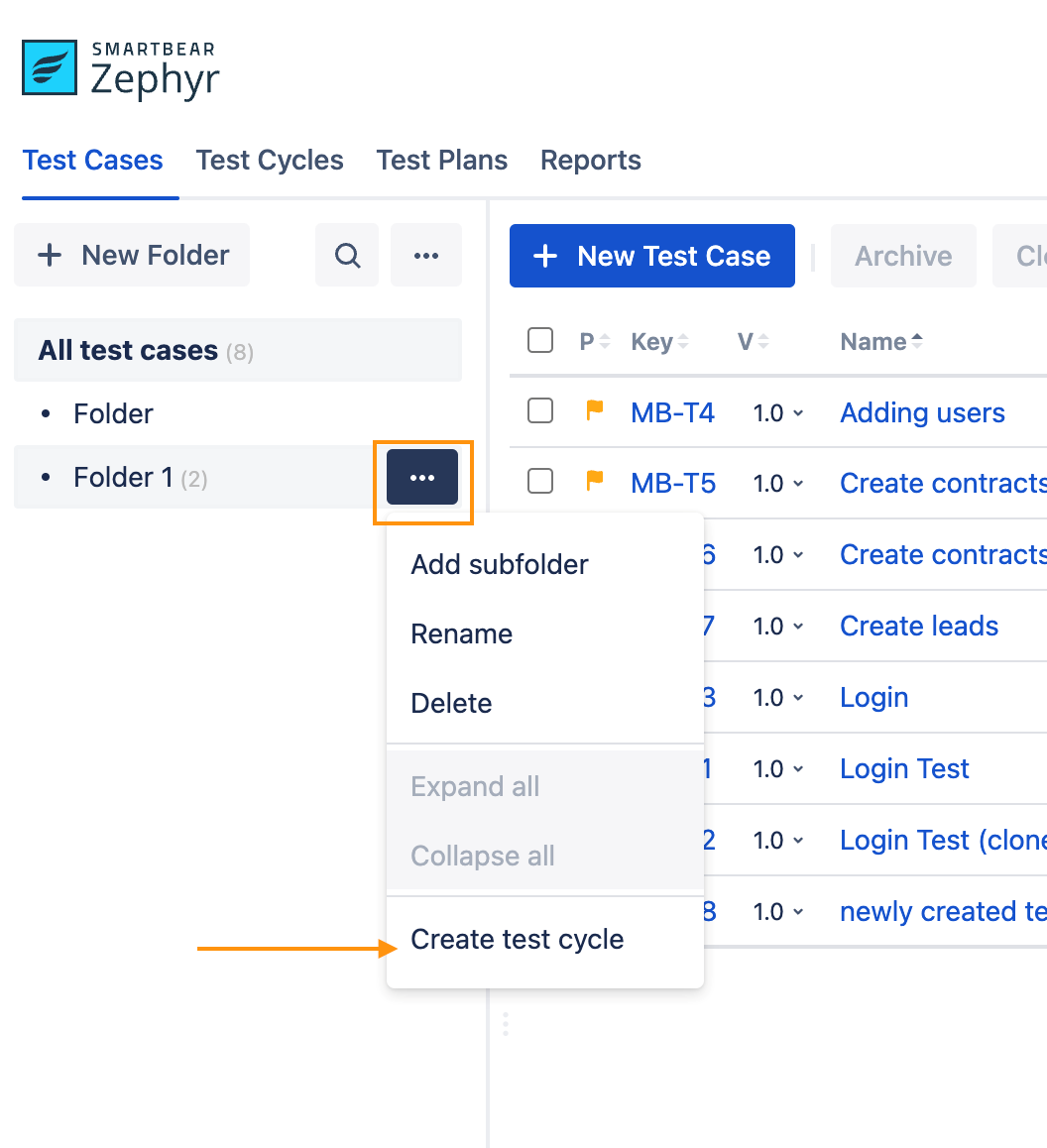This screenshot has height=1148, width=1047.
Task: Click the New Test Case button
Action: click(652, 256)
